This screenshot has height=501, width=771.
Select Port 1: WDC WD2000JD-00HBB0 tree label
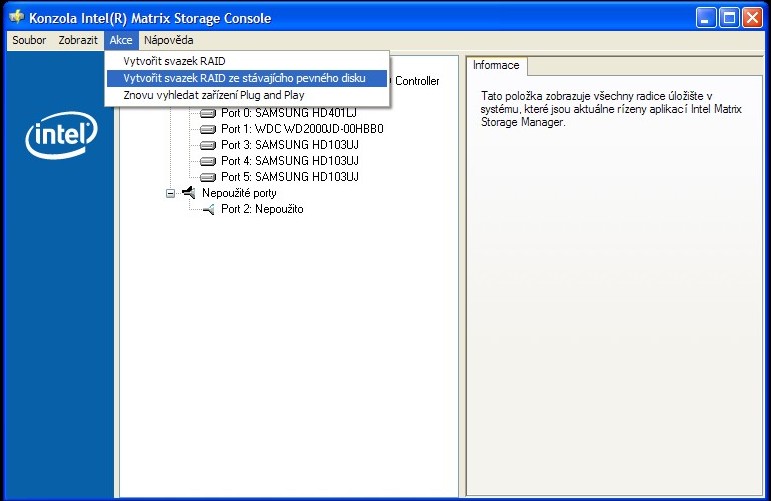coord(302,129)
